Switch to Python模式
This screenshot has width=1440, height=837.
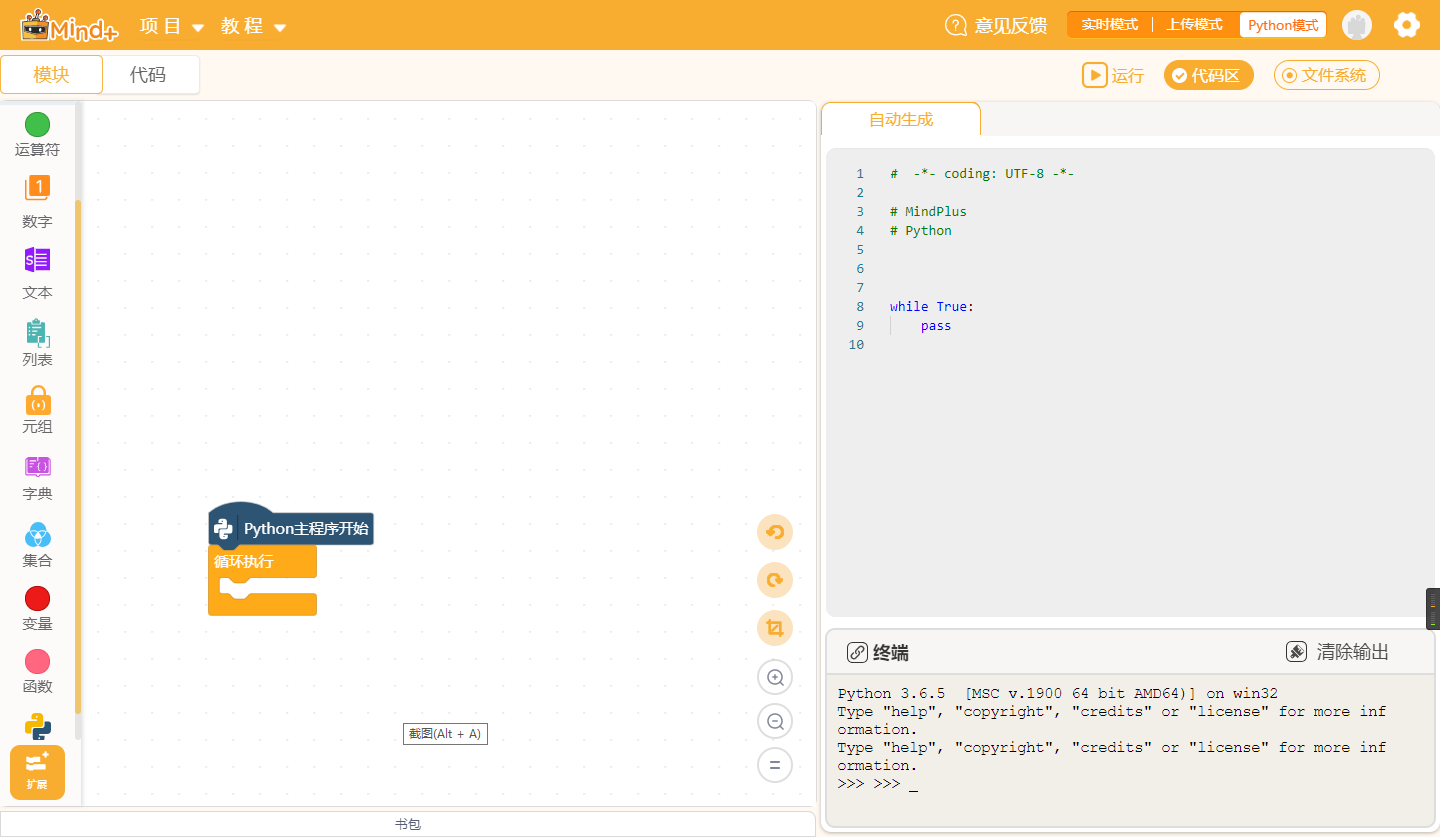pyautogui.click(x=1283, y=25)
